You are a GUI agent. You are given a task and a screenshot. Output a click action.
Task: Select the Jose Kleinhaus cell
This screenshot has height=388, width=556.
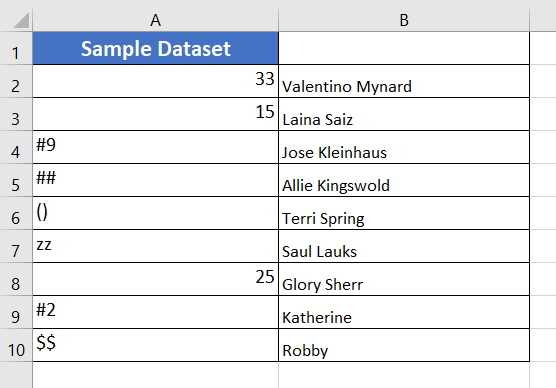[404, 147]
